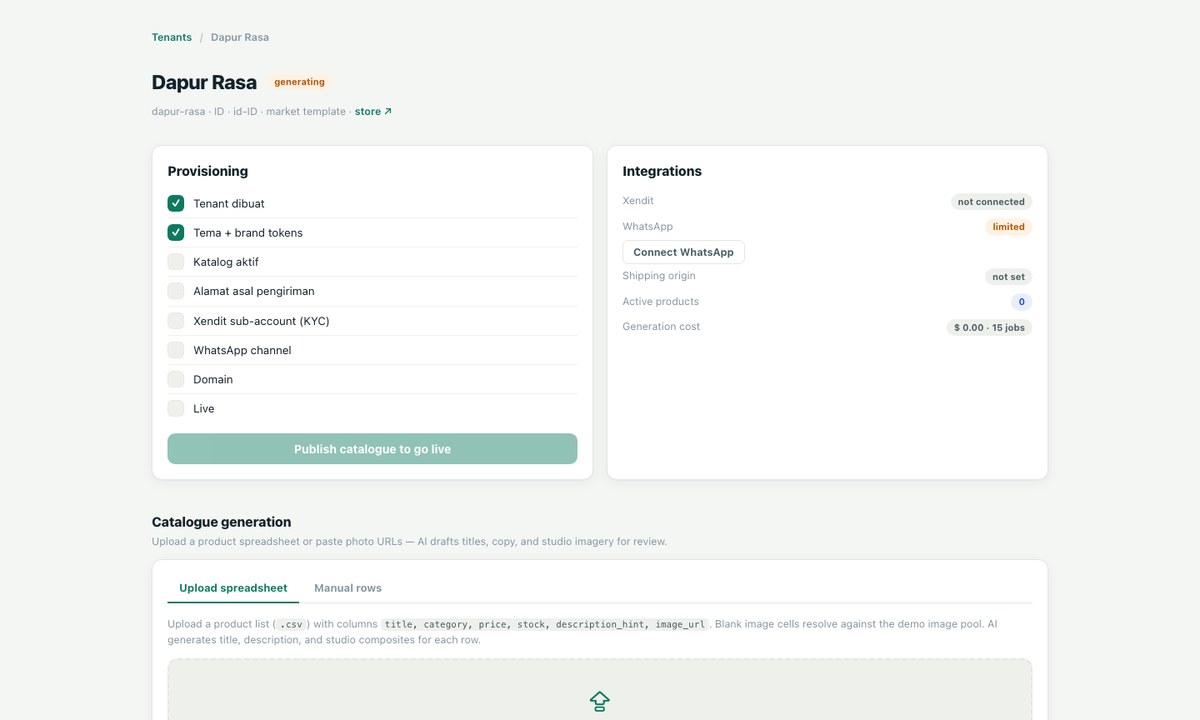
Task: Click the $ 0.00 · 15 jobs badge
Action: pyautogui.click(x=989, y=327)
